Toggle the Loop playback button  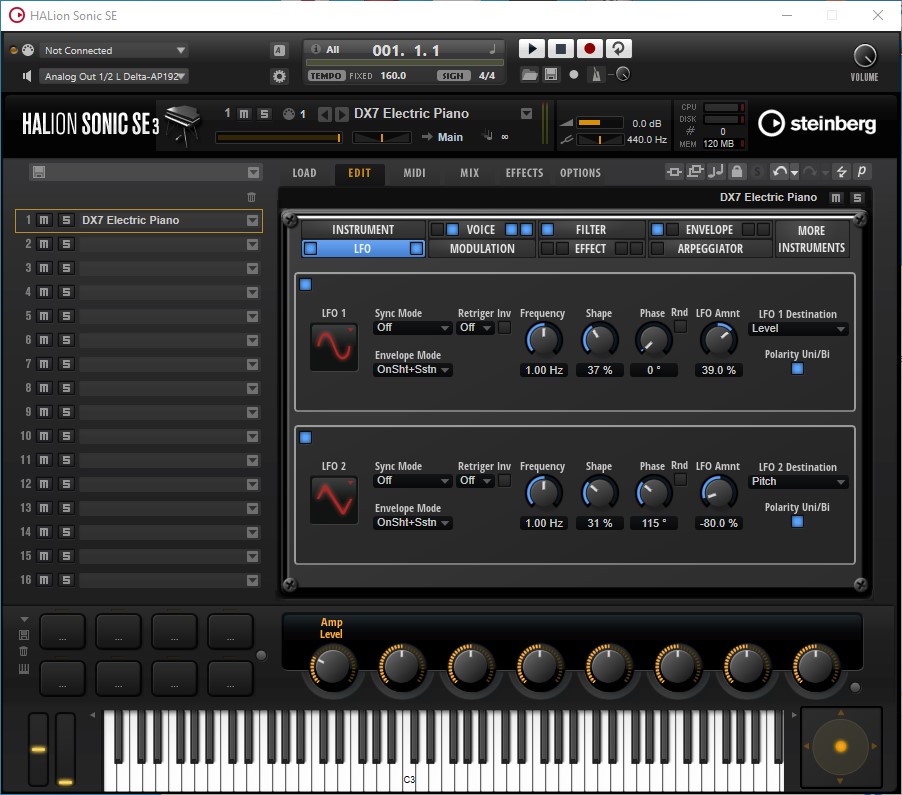[618, 49]
